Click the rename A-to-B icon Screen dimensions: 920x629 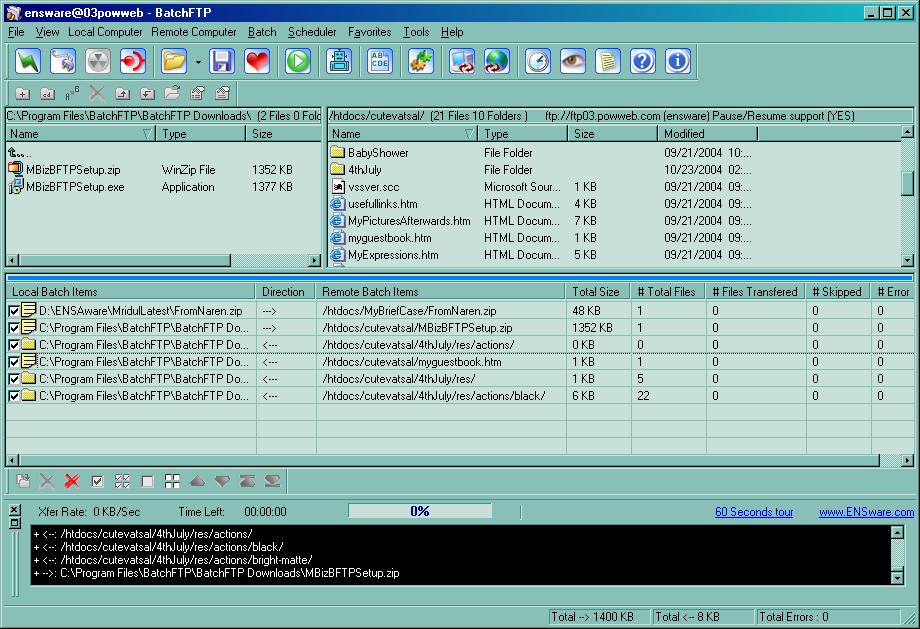point(73,93)
